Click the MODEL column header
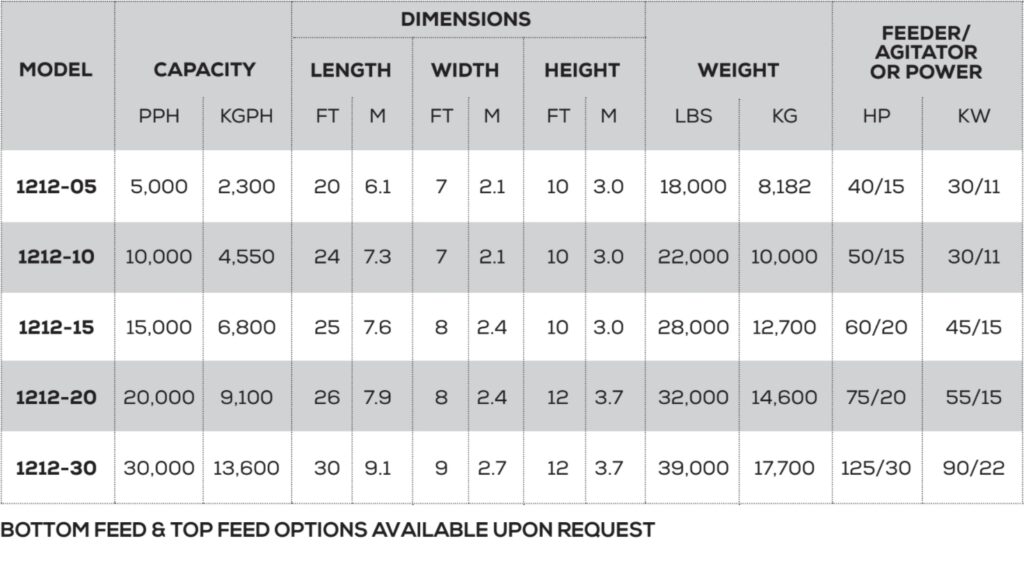 56,69
